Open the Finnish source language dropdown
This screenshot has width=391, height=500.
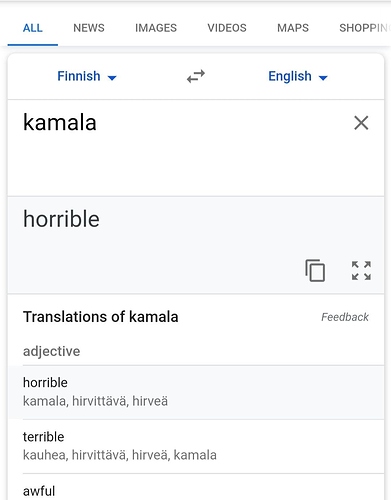[87, 76]
